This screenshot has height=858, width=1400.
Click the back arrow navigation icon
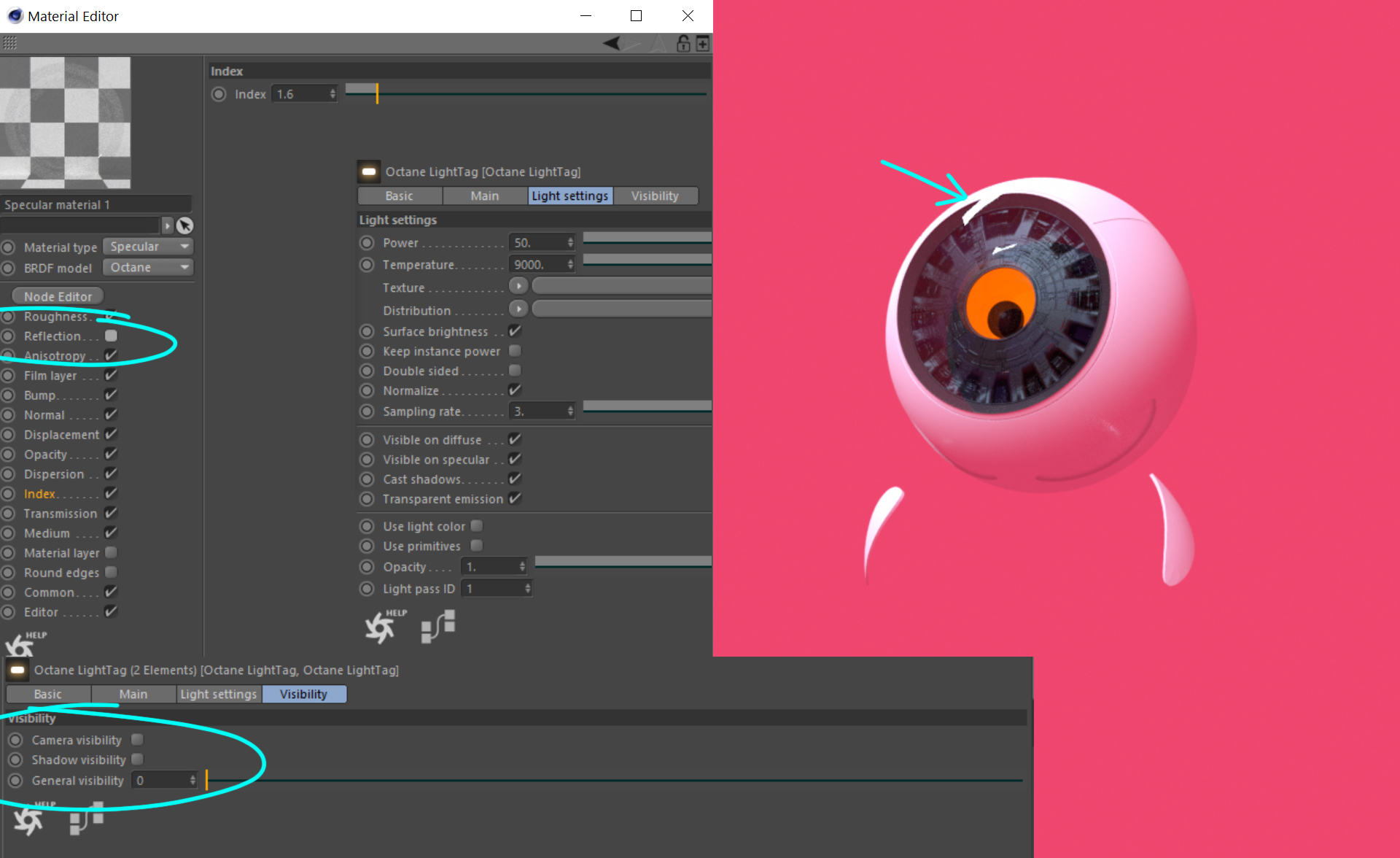coord(612,44)
